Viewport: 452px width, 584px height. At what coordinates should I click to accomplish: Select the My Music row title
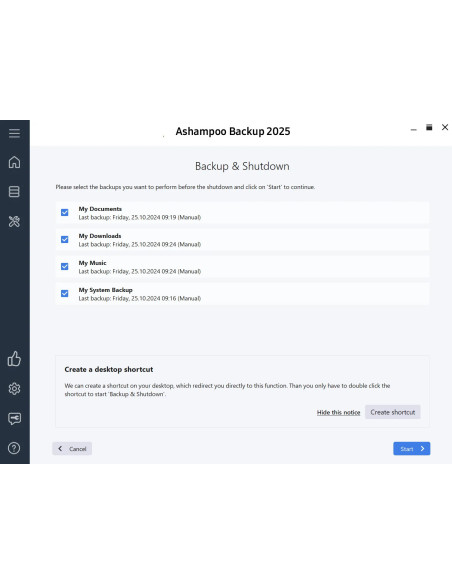pyautogui.click(x=92, y=263)
